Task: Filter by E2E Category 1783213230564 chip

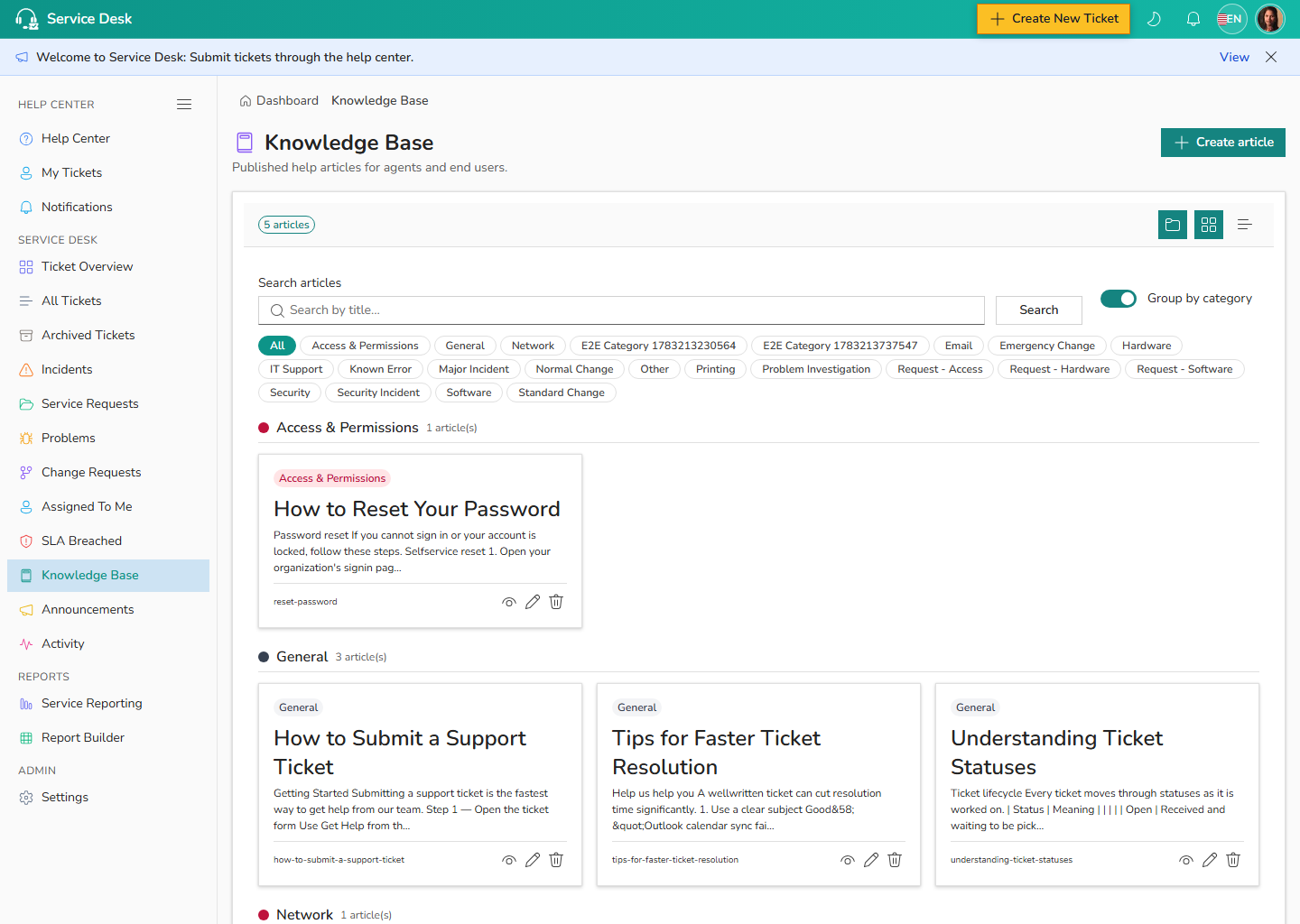Action: [x=658, y=346]
